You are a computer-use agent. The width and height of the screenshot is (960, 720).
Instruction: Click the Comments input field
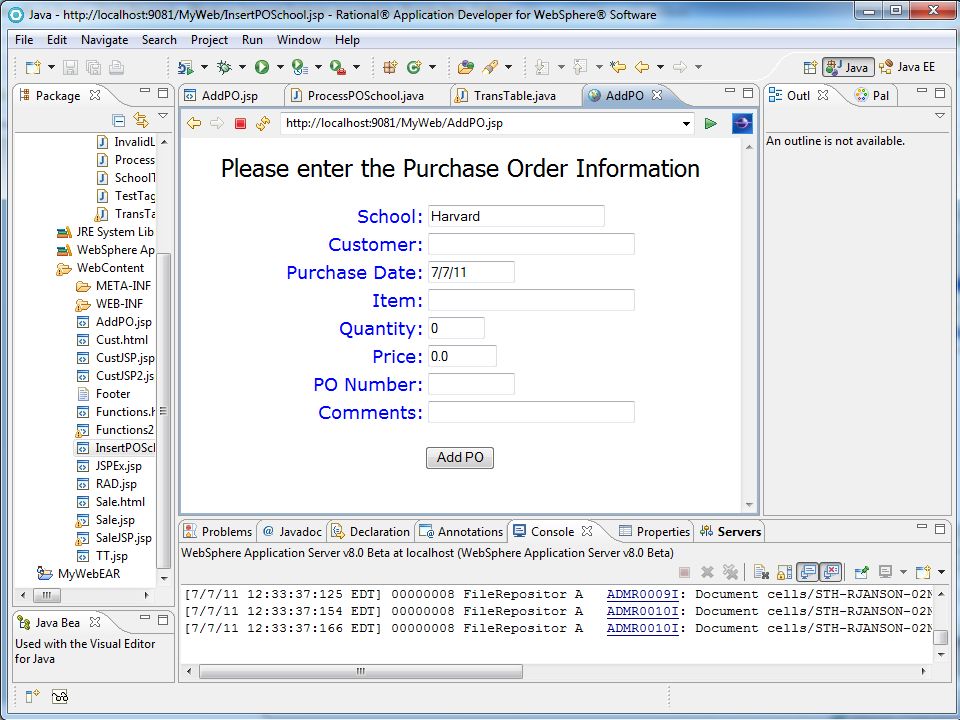pyautogui.click(x=531, y=412)
